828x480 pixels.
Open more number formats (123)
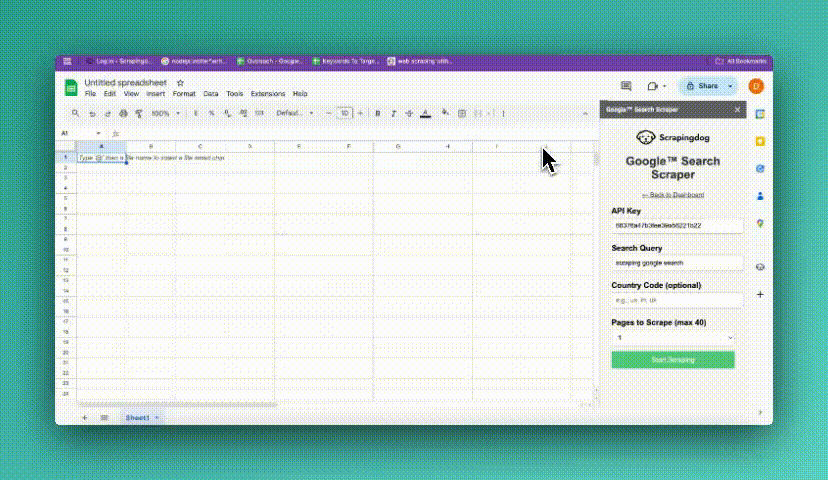tap(259, 114)
